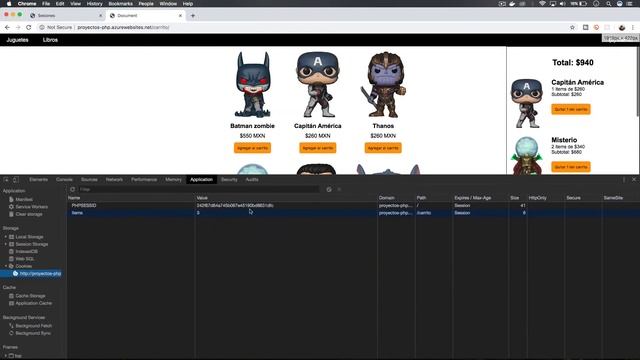Open the Juguetes page link
640x360 pixels.
[x=18, y=40]
